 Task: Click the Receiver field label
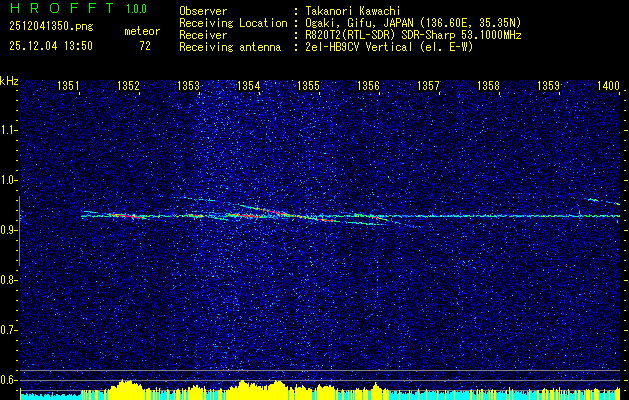203,35
